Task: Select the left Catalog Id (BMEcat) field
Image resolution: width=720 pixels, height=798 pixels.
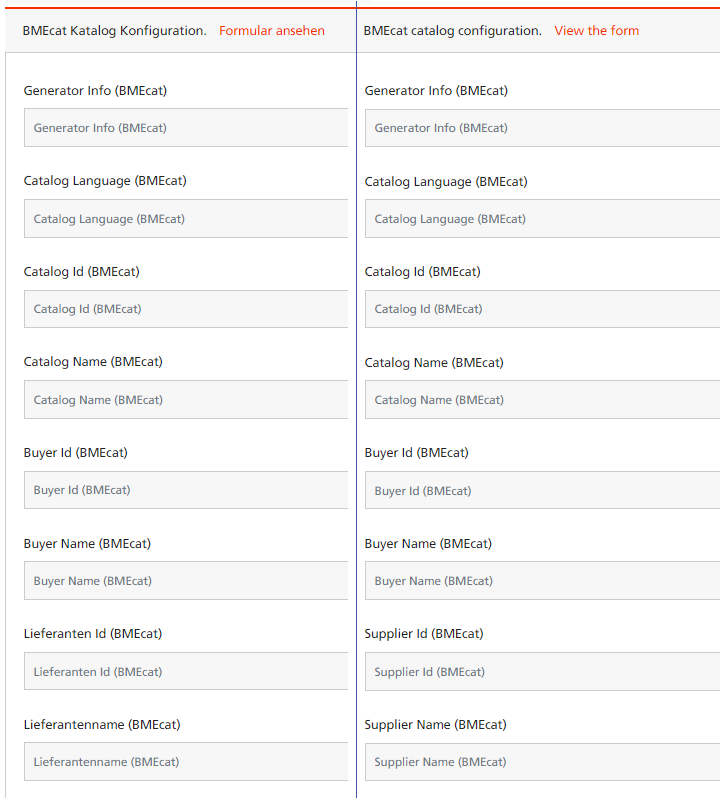Action: pyautogui.click(x=186, y=309)
